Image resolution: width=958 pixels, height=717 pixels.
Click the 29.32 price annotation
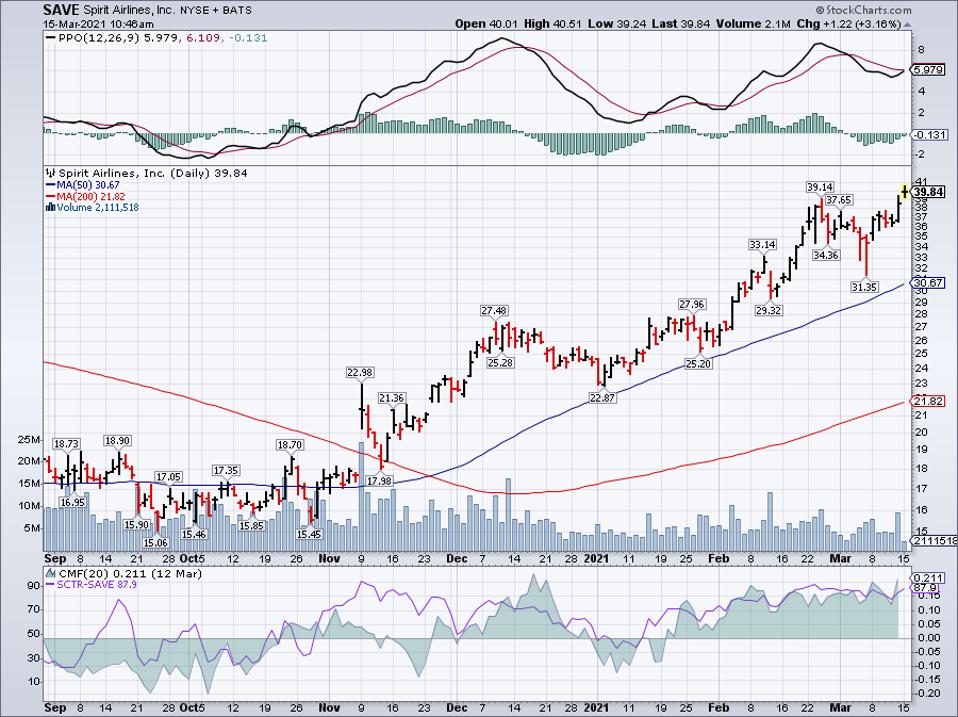coord(769,310)
